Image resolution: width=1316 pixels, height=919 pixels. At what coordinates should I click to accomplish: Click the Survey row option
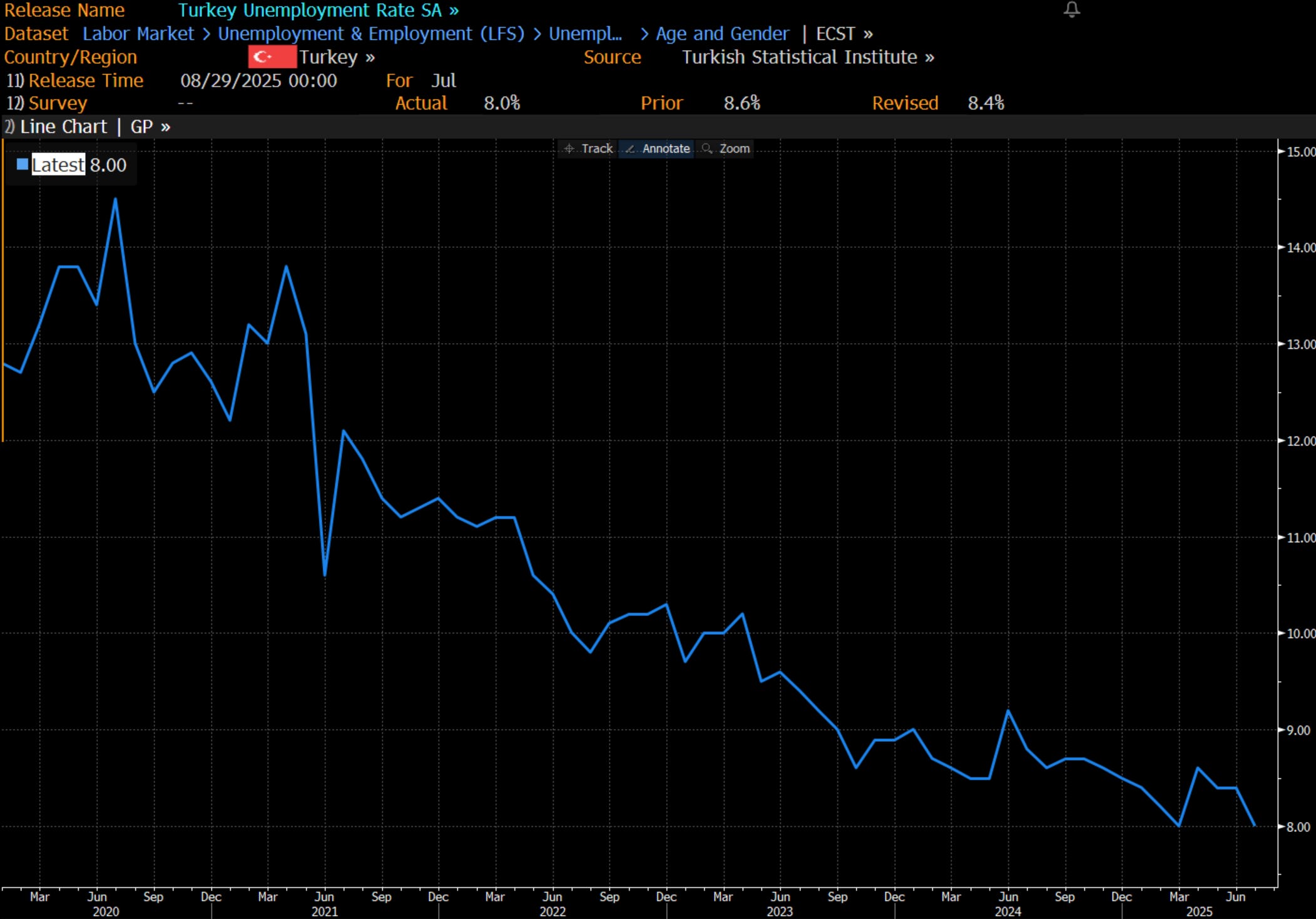[57, 103]
